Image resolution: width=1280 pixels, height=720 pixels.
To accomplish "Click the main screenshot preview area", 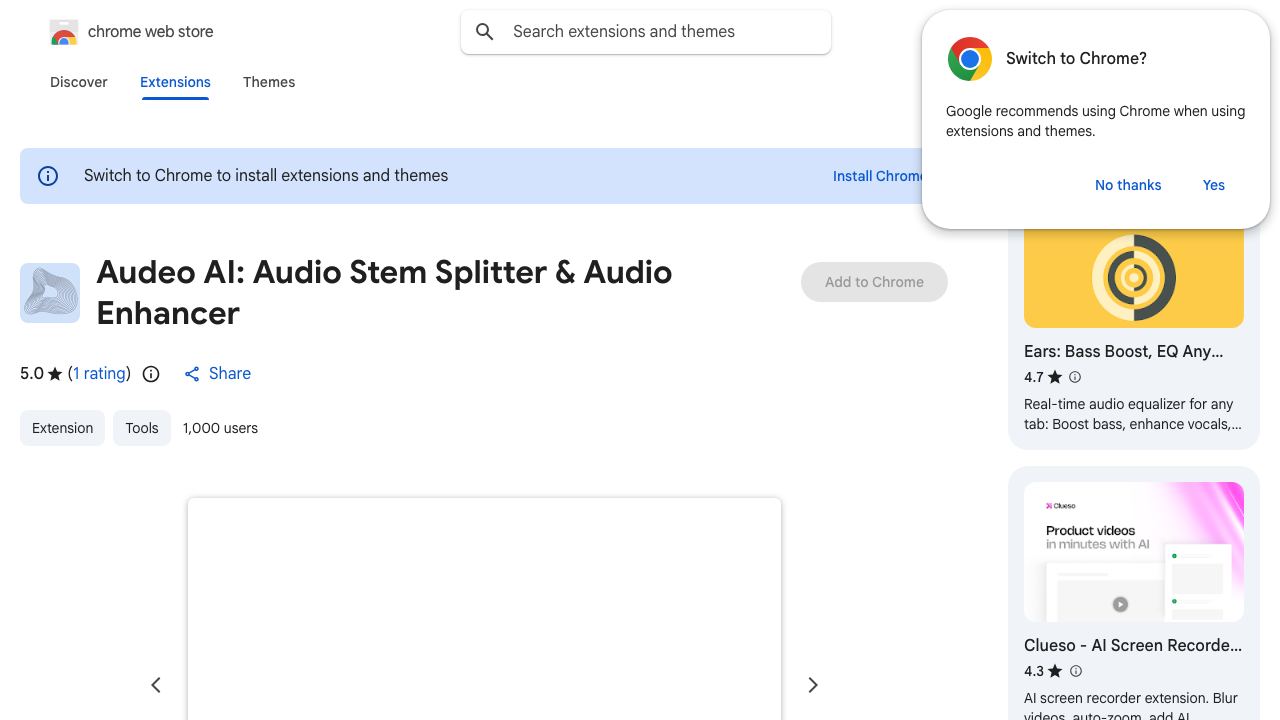I will click(x=484, y=609).
